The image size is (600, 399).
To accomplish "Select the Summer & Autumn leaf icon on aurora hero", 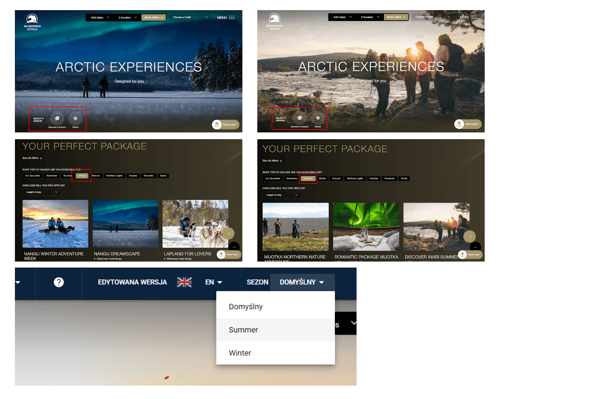I will tap(57, 119).
